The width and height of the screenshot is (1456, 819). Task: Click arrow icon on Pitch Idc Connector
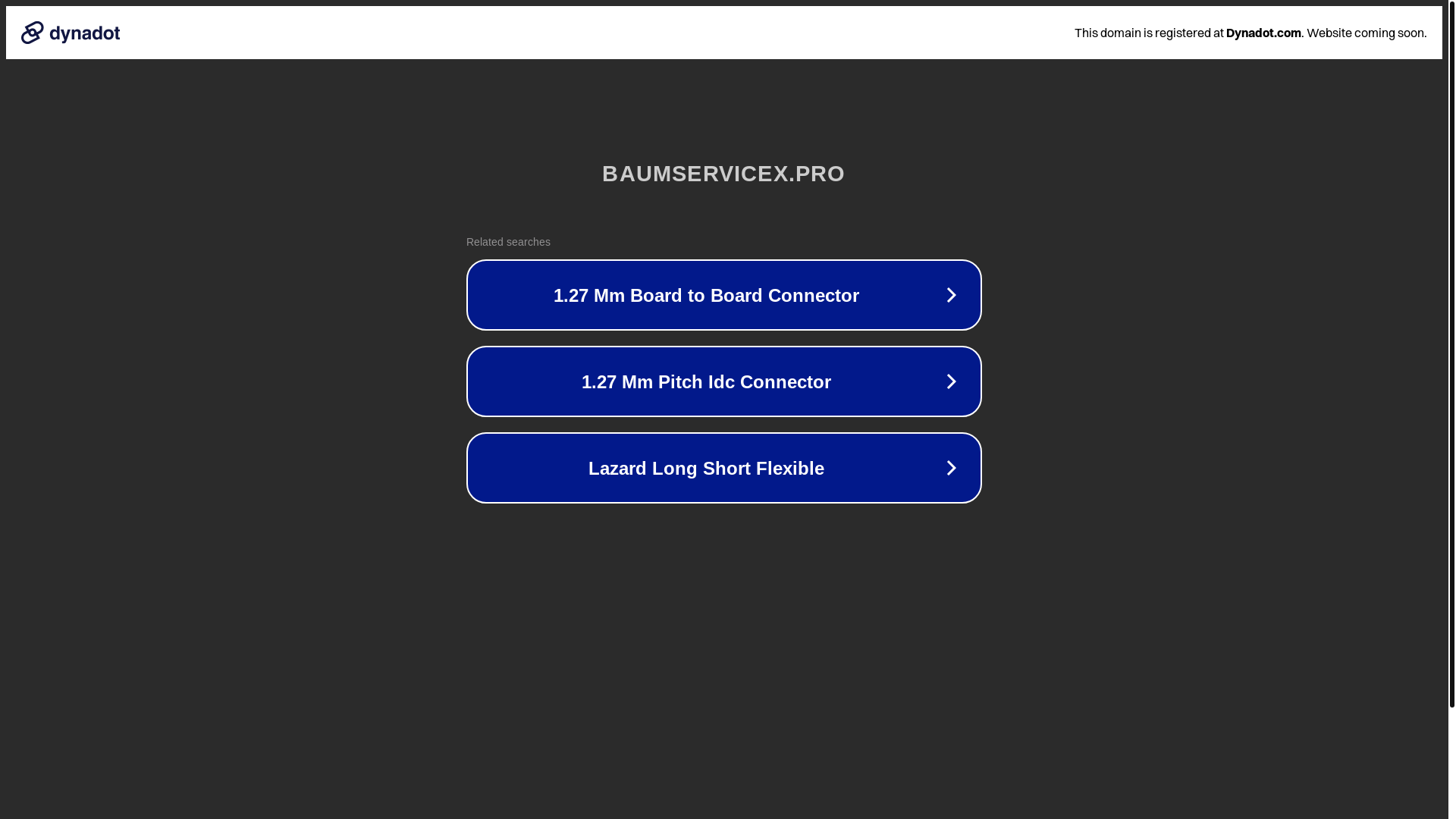click(x=951, y=381)
